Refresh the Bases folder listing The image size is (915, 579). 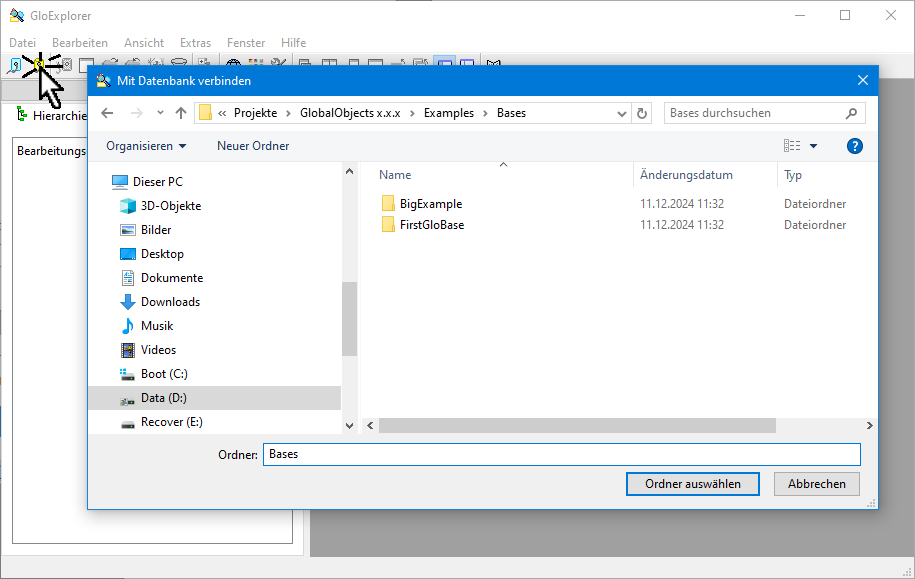[642, 113]
